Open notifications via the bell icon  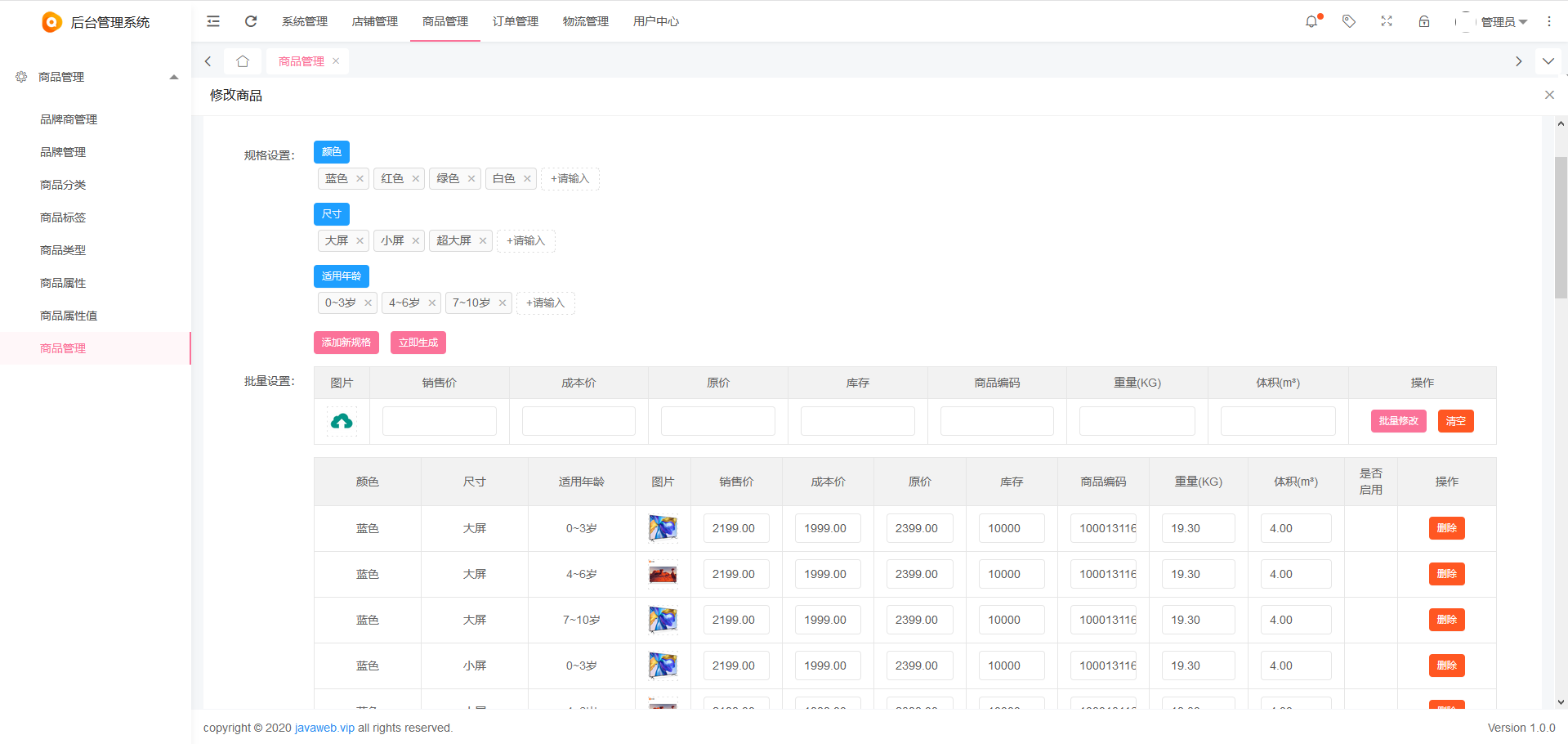(1311, 21)
